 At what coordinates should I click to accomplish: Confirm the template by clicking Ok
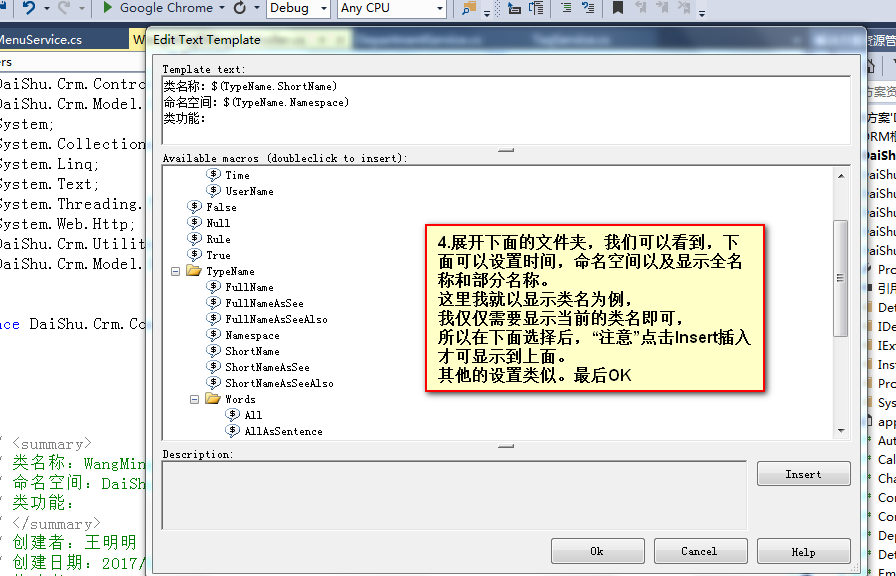(x=597, y=550)
